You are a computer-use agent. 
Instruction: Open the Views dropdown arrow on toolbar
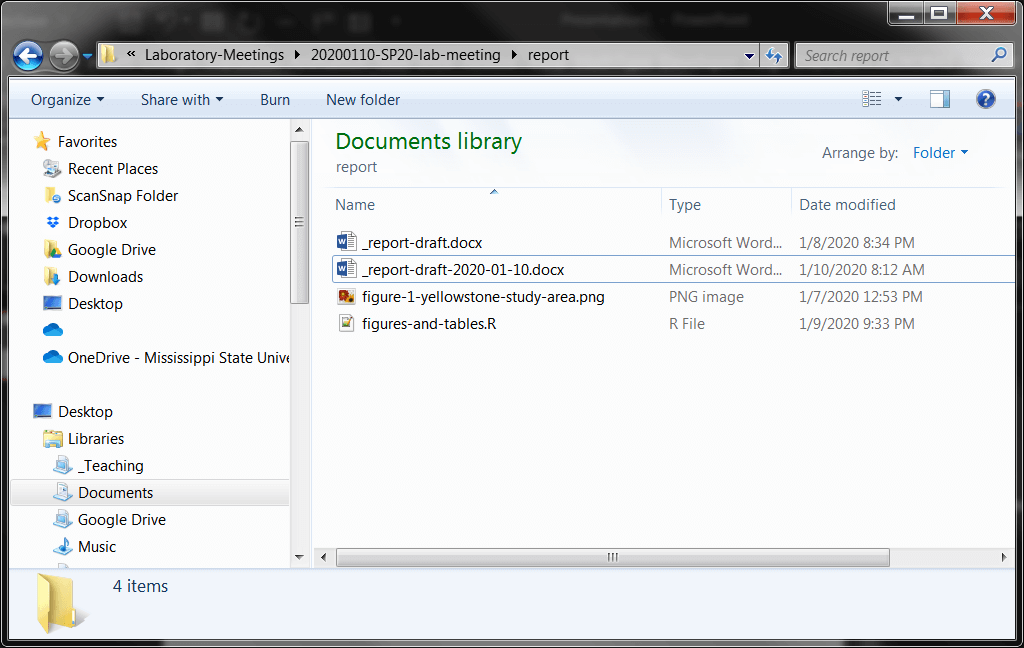coord(898,98)
